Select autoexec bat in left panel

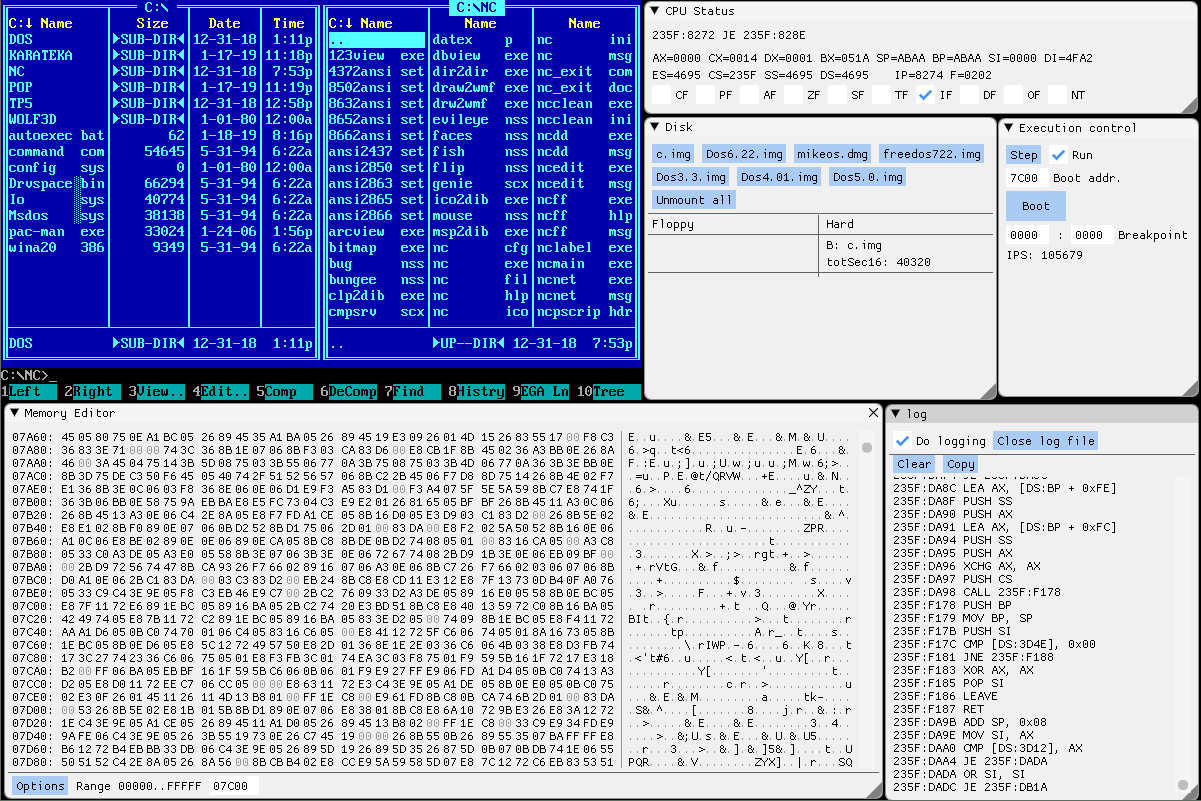pos(159,136)
